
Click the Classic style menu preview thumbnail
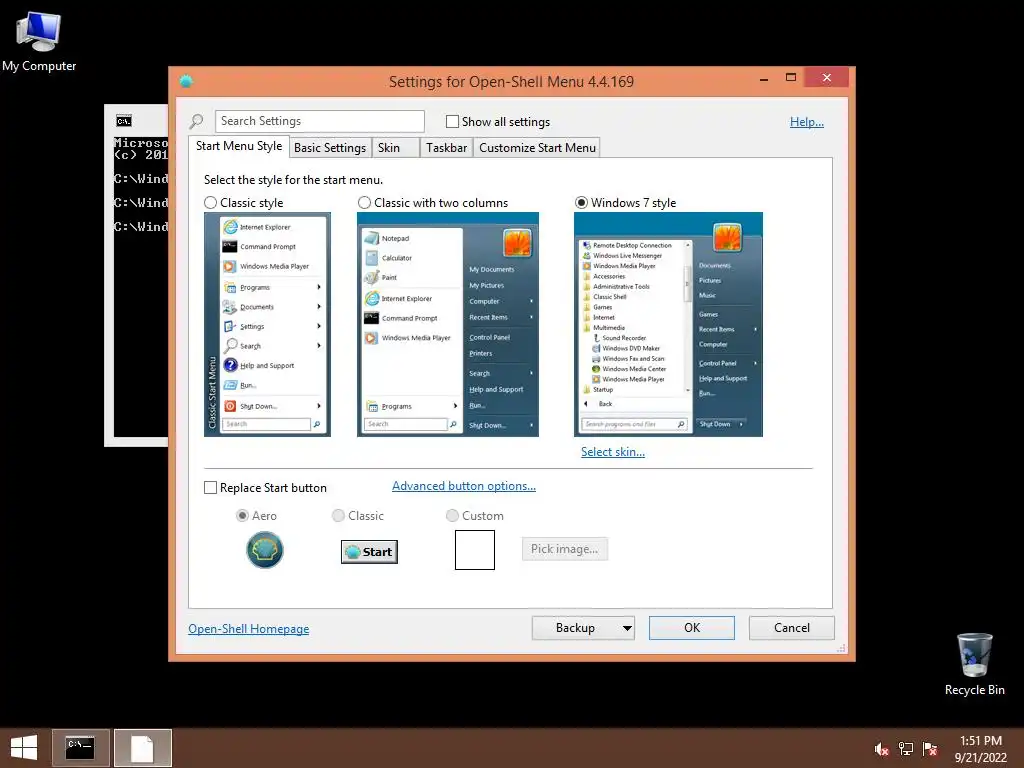pyautogui.click(x=267, y=325)
